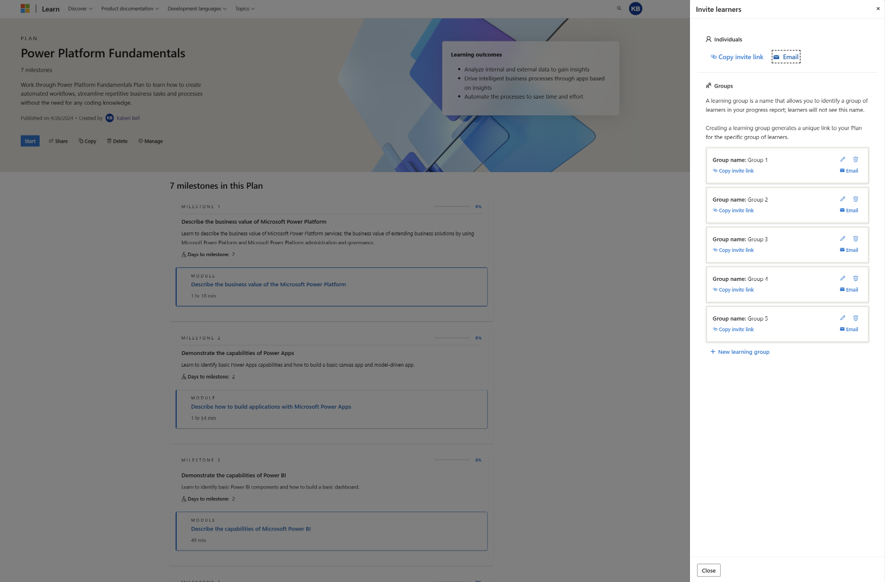Edit the name of Group 2 with the pencil icon

(x=842, y=198)
